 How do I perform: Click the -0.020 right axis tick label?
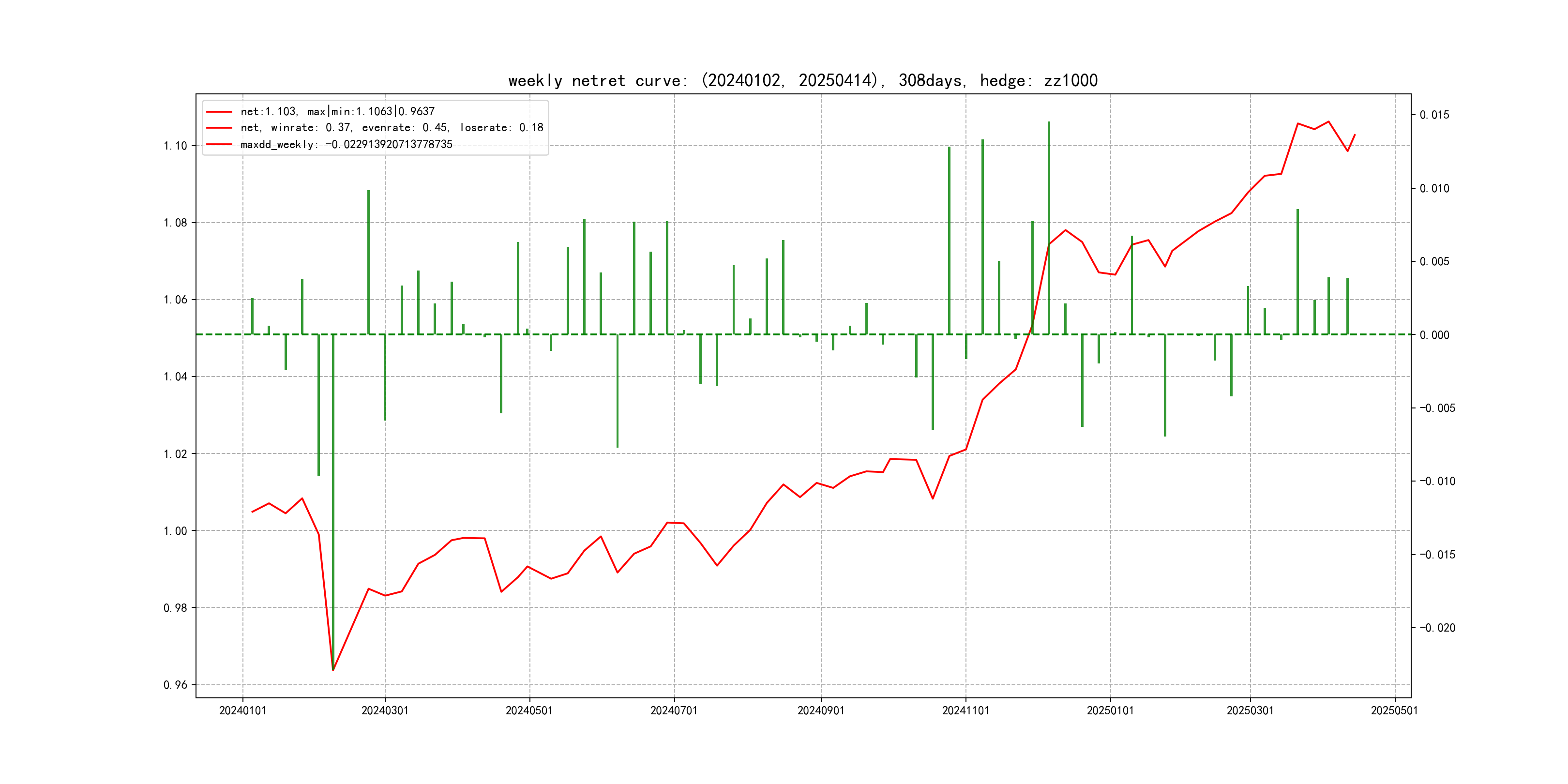pos(1437,628)
